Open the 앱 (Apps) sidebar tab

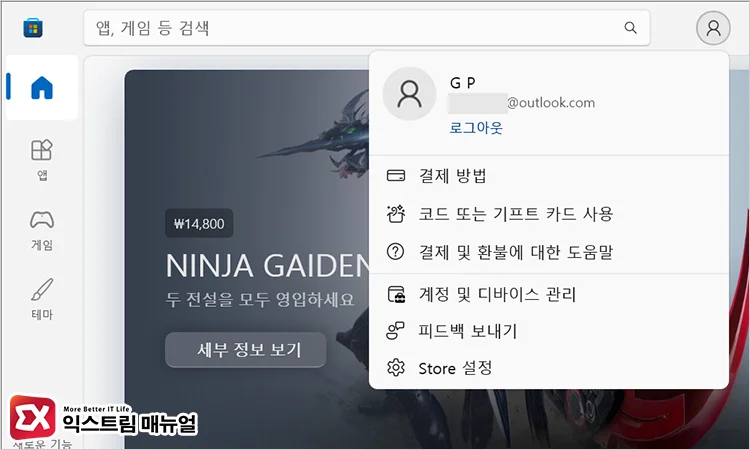click(42, 160)
